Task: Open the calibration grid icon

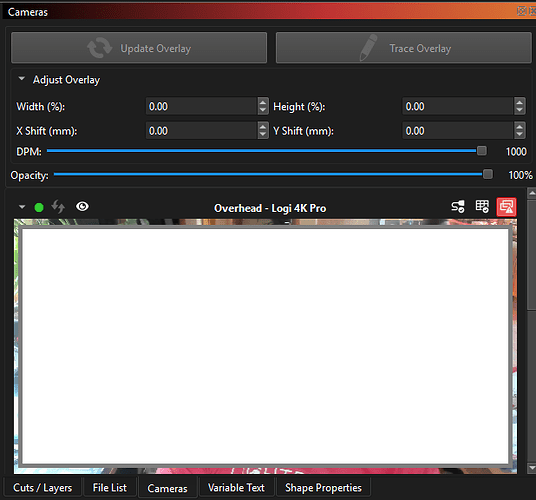Action: point(482,206)
